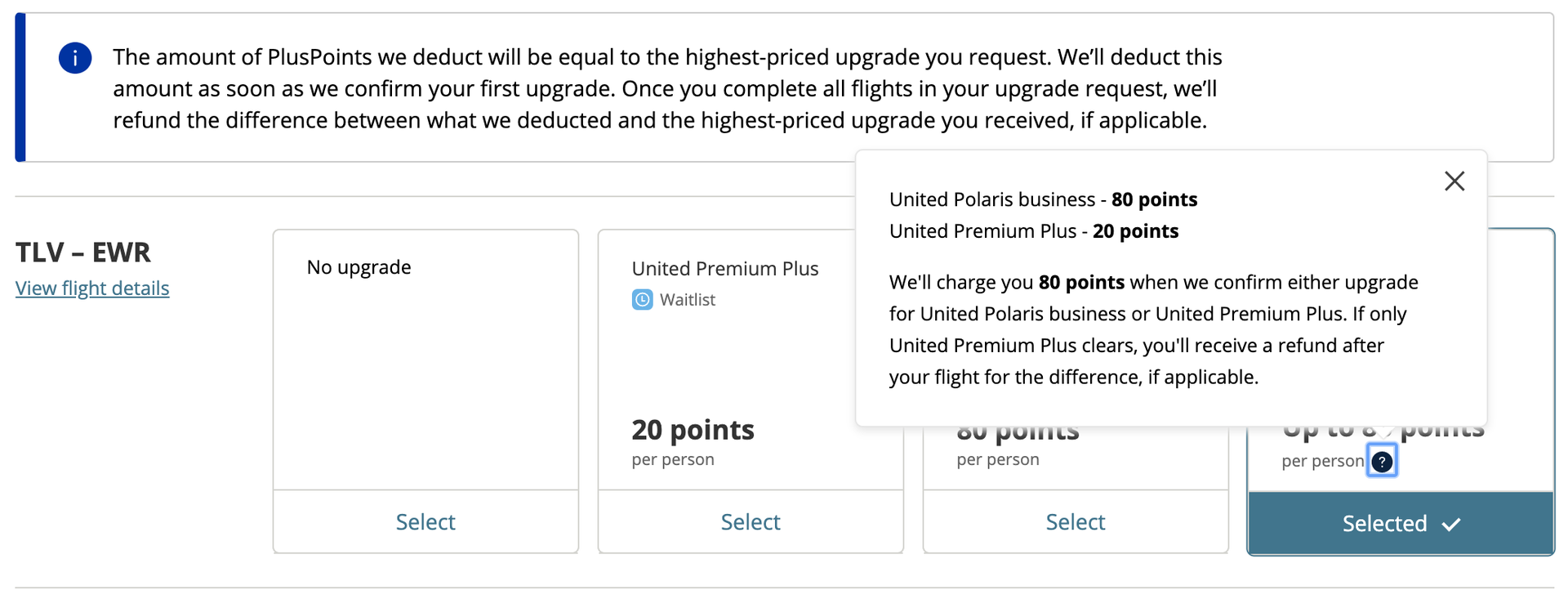Choose the waitlisted United Premium Plus tile

[x=750, y=360]
